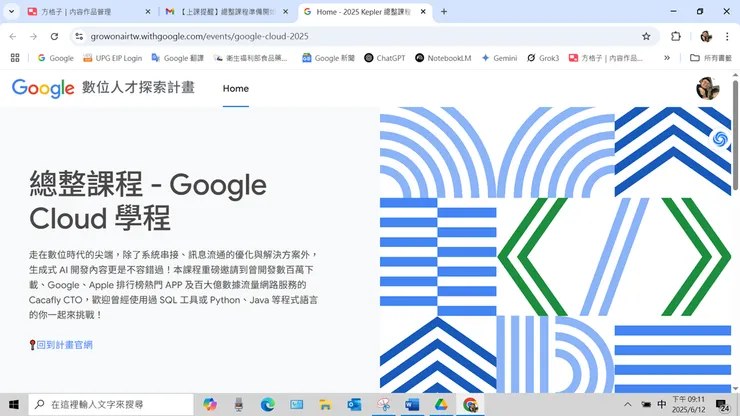Toggle the 中 input method indicator
Screen dimensions: 740x416
pyautogui.click(x=662, y=405)
